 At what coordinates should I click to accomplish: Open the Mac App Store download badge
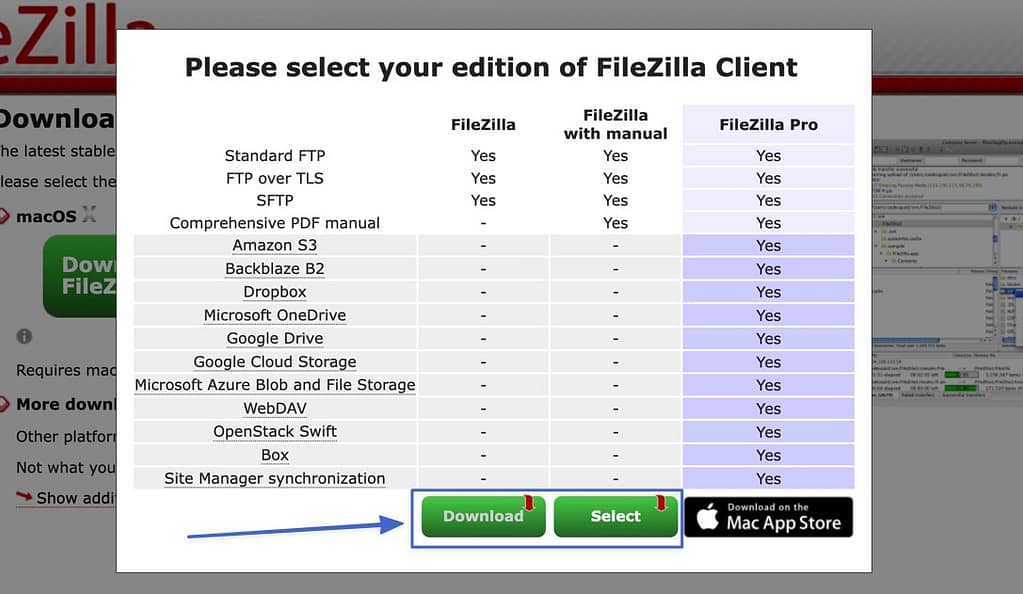tap(768, 516)
